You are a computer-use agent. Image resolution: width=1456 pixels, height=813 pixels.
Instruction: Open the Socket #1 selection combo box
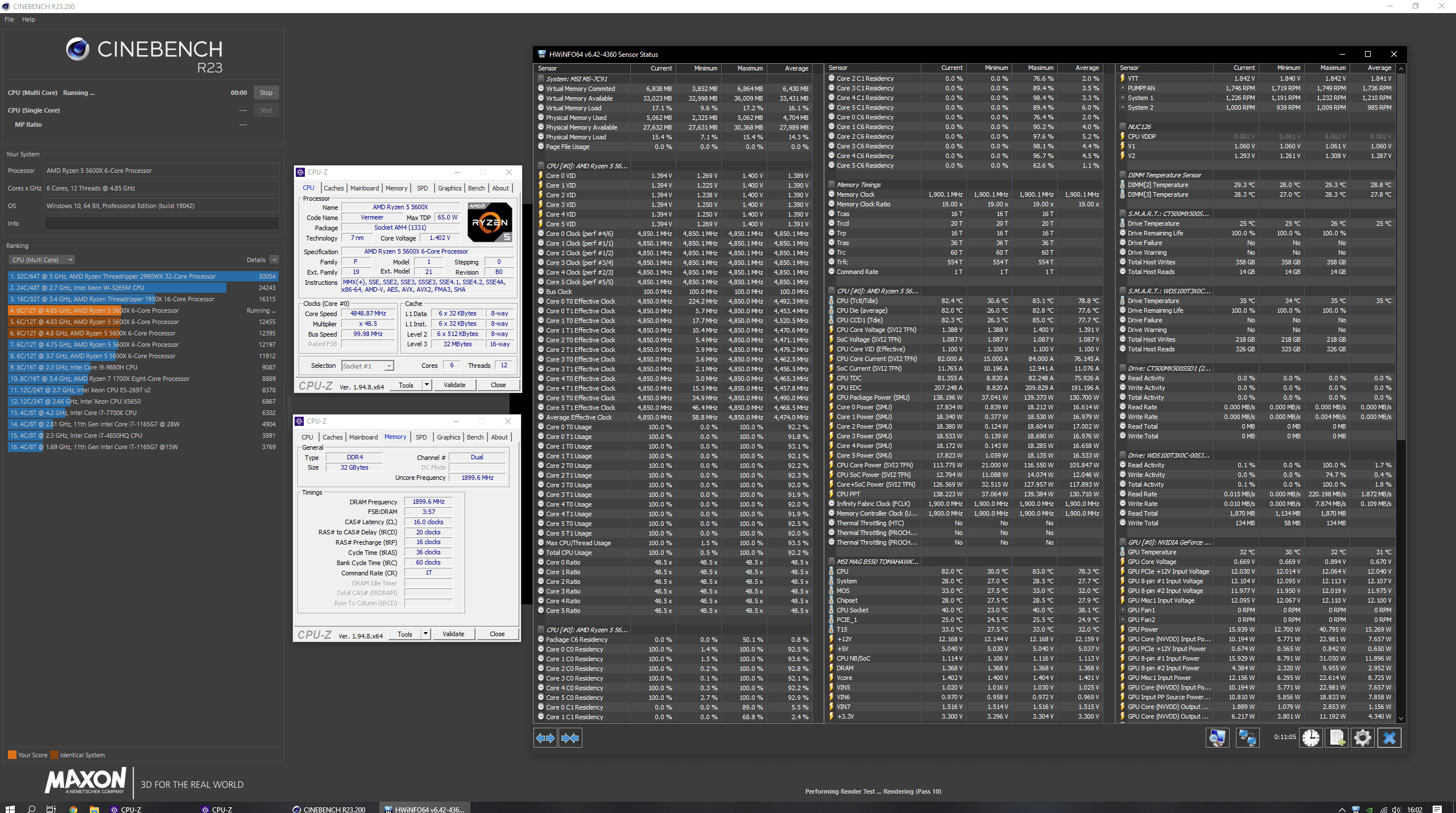367,366
